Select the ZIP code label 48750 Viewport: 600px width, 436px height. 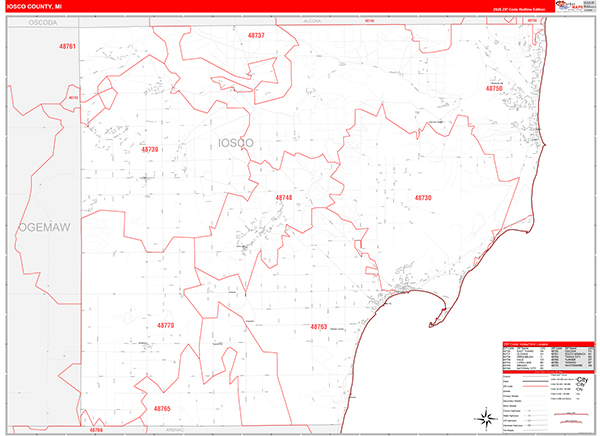tap(494, 88)
